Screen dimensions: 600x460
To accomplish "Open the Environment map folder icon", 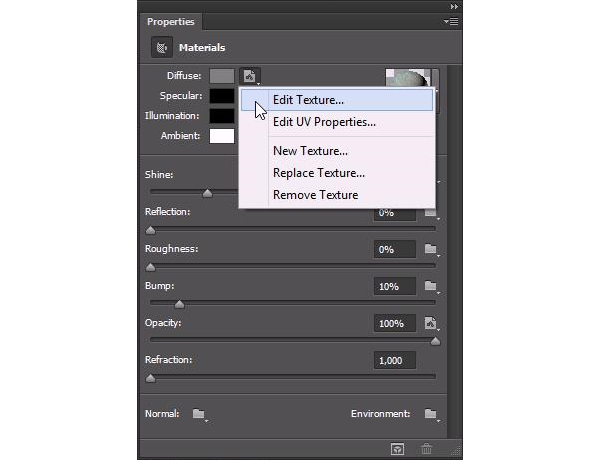I will coord(431,414).
